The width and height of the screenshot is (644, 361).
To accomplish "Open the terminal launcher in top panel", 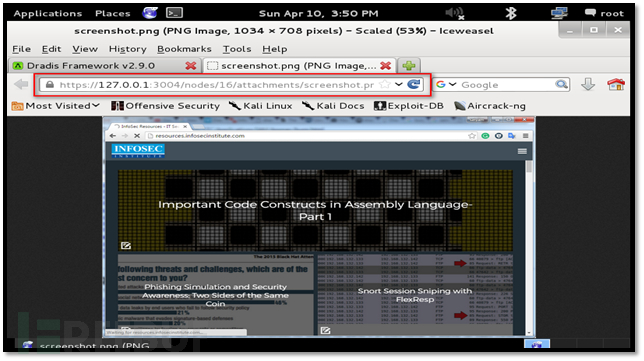I will click(174, 13).
